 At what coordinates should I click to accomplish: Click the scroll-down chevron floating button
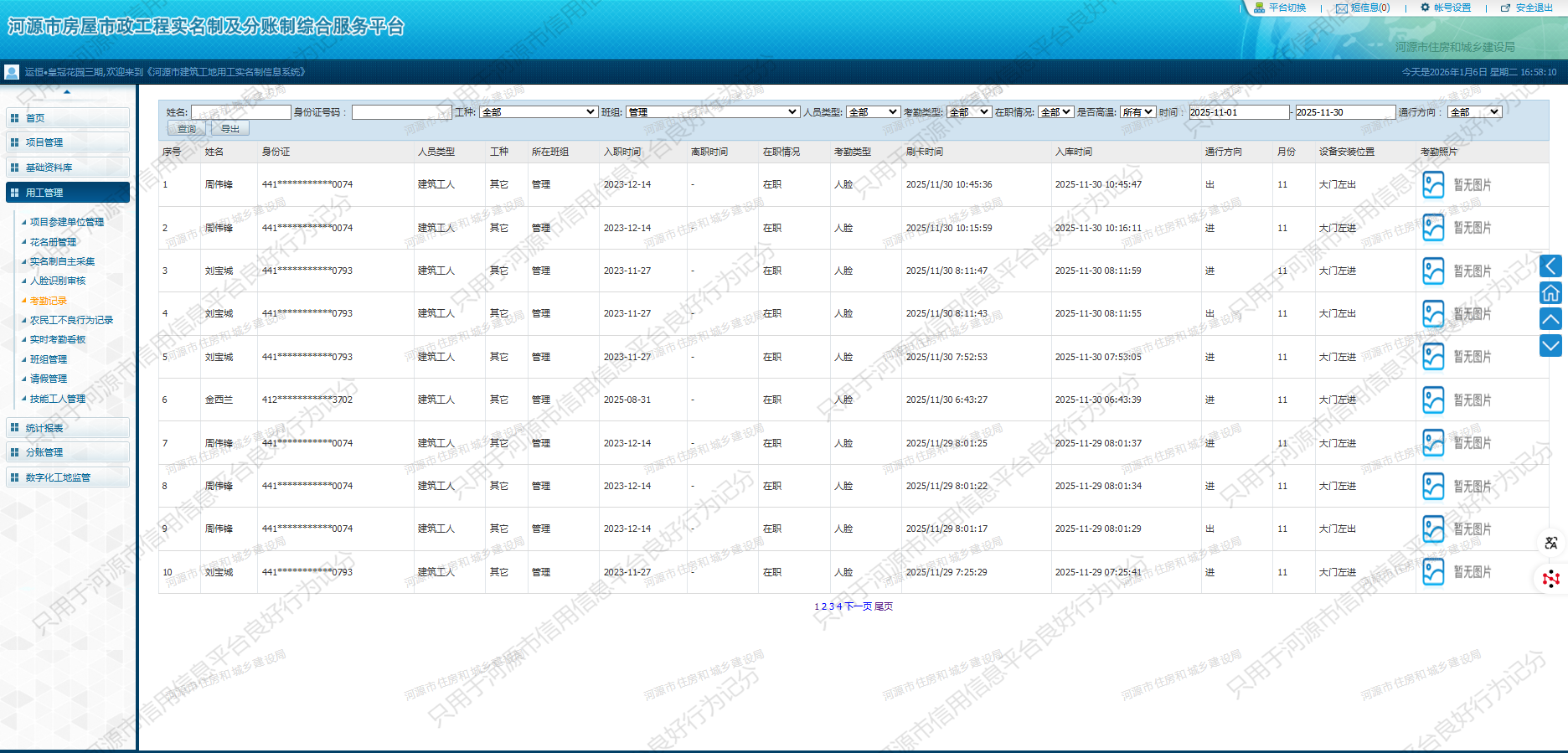tap(1550, 345)
